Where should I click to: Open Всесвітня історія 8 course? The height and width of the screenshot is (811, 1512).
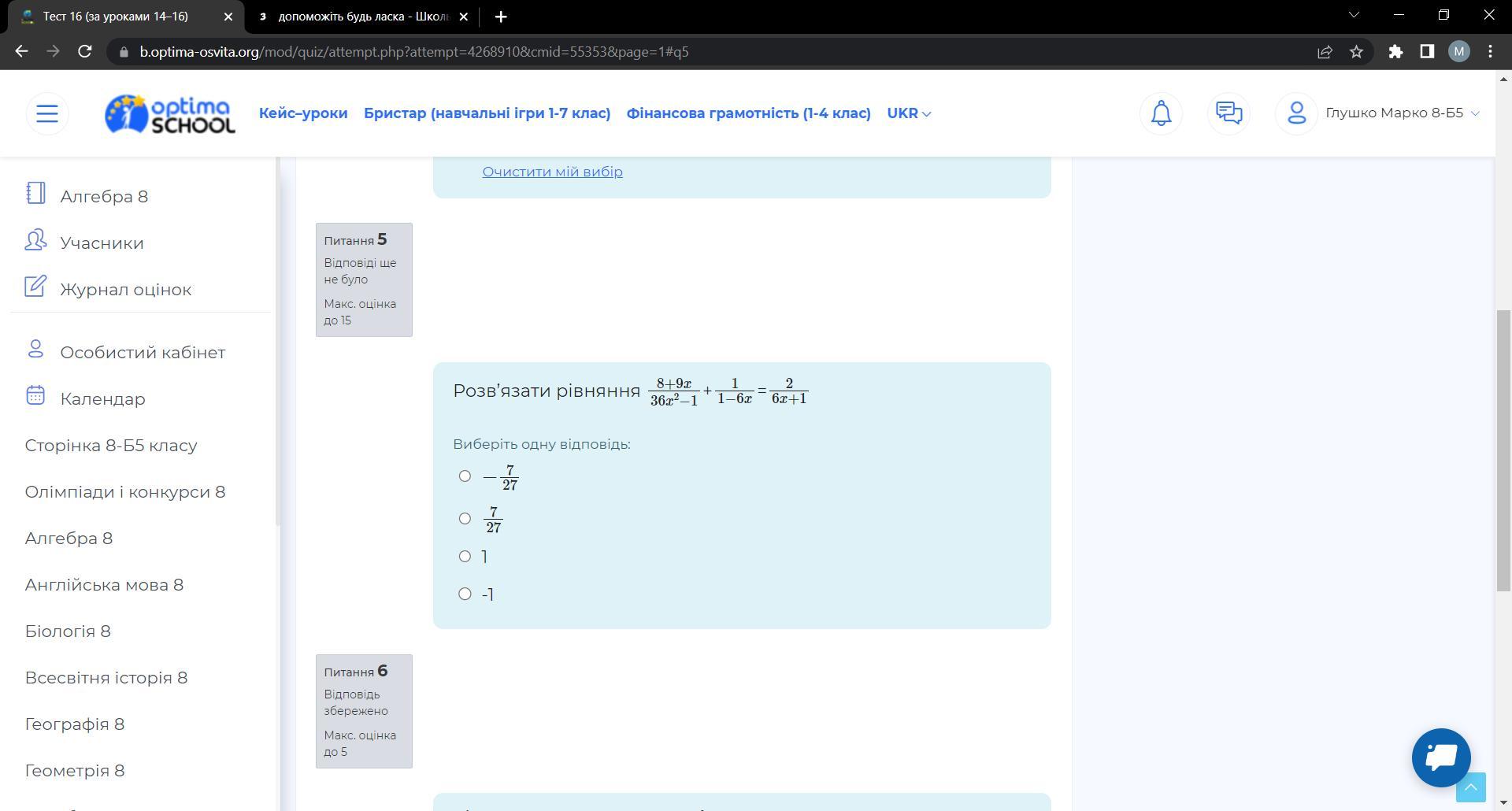(106, 678)
